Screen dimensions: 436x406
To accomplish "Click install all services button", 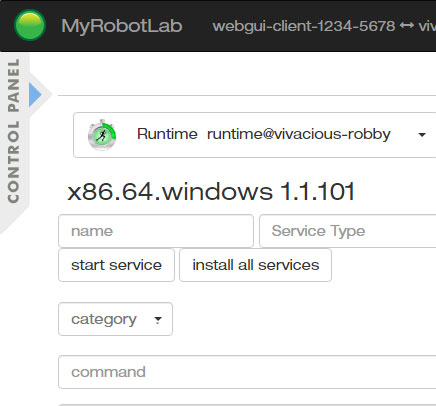I will [256, 265].
